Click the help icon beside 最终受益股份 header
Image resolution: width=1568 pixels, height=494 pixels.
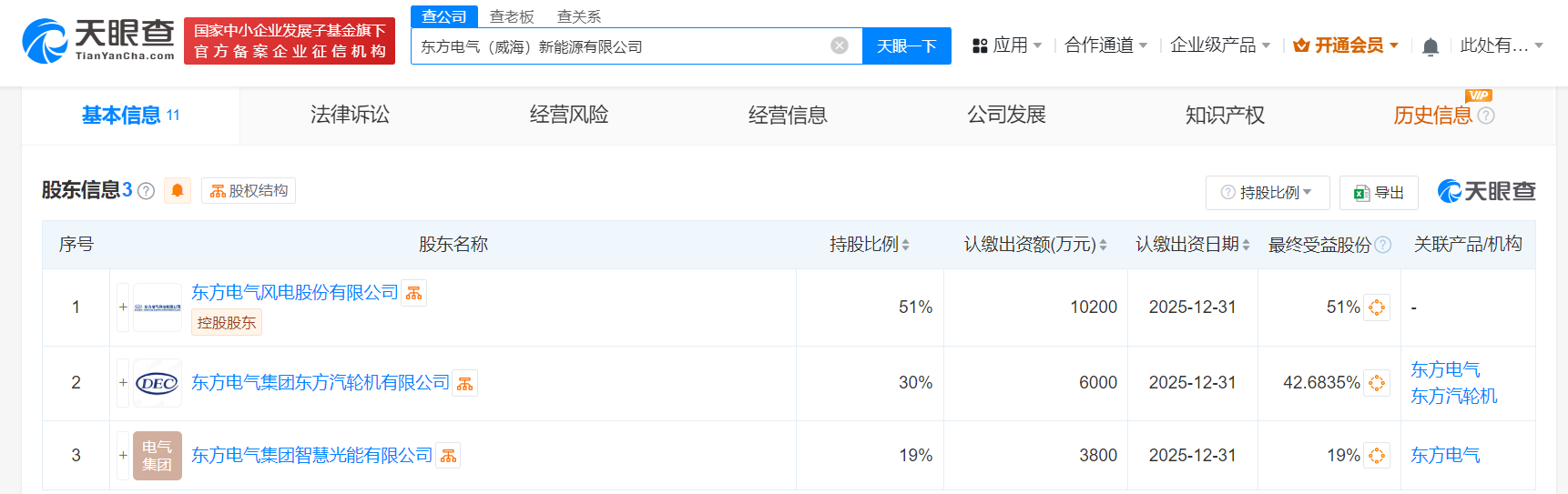click(x=1383, y=245)
